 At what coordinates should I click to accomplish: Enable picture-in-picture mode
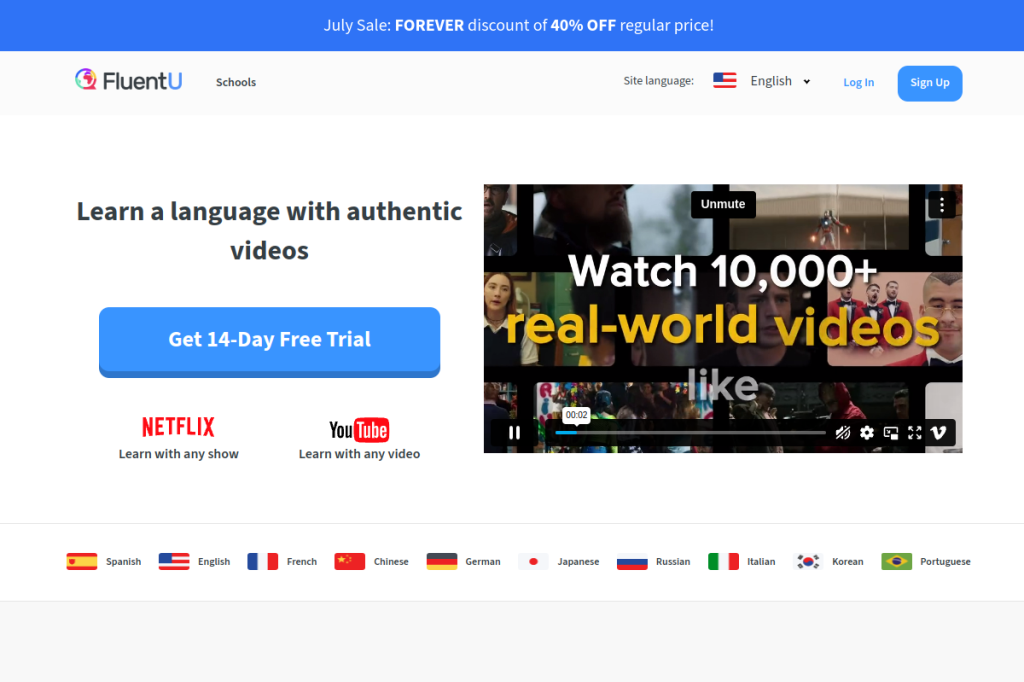(x=891, y=432)
